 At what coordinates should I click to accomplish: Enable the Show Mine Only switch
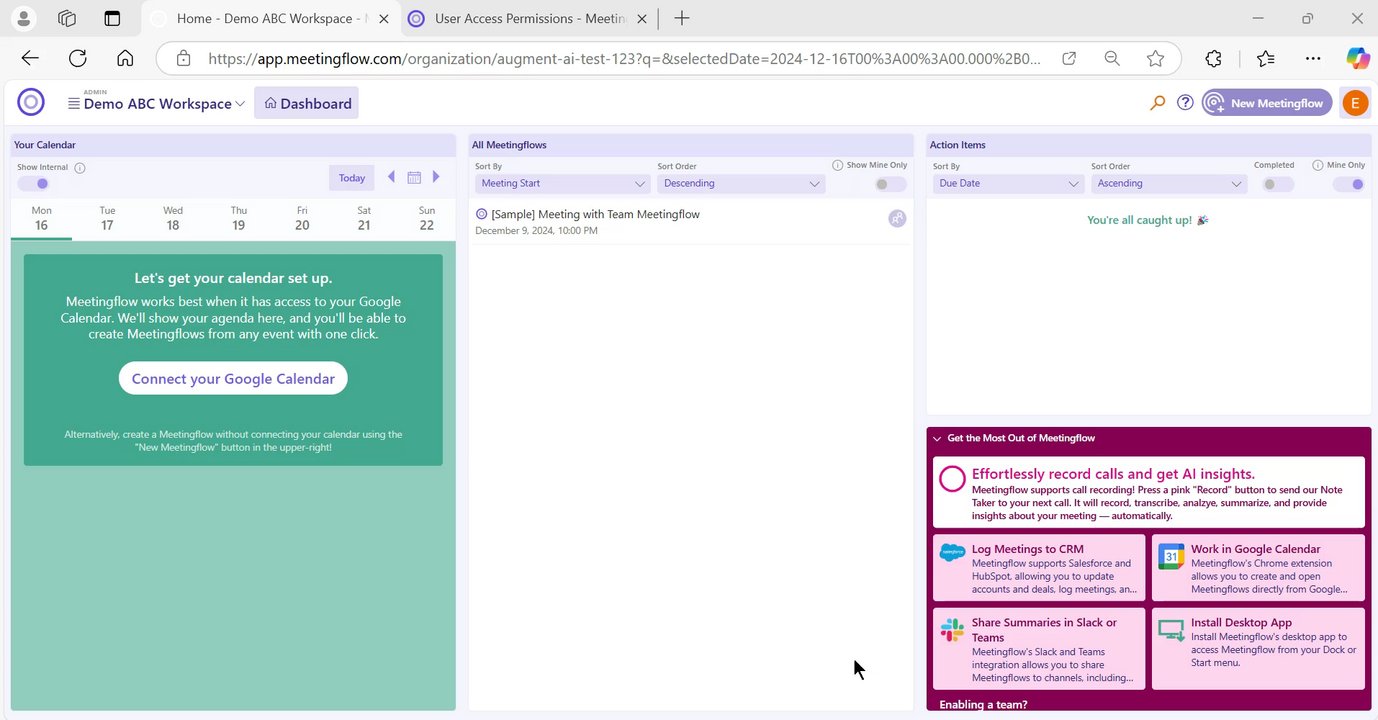pos(890,184)
